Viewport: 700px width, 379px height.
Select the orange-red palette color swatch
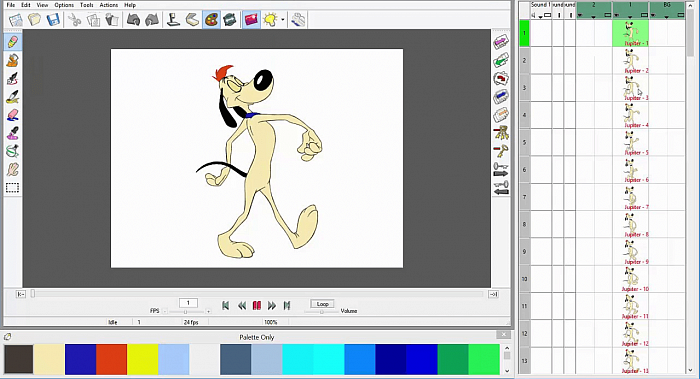point(112,359)
